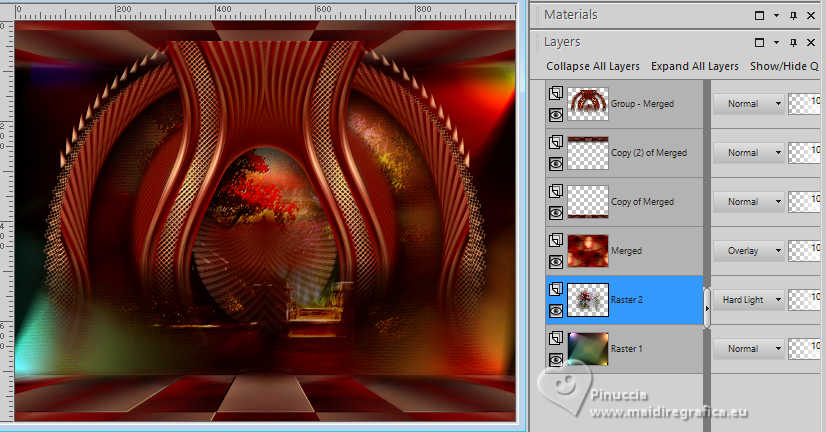This screenshot has height=432, width=826.
Task: Toggle visibility of Raster 2 layer
Action: (556, 311)
